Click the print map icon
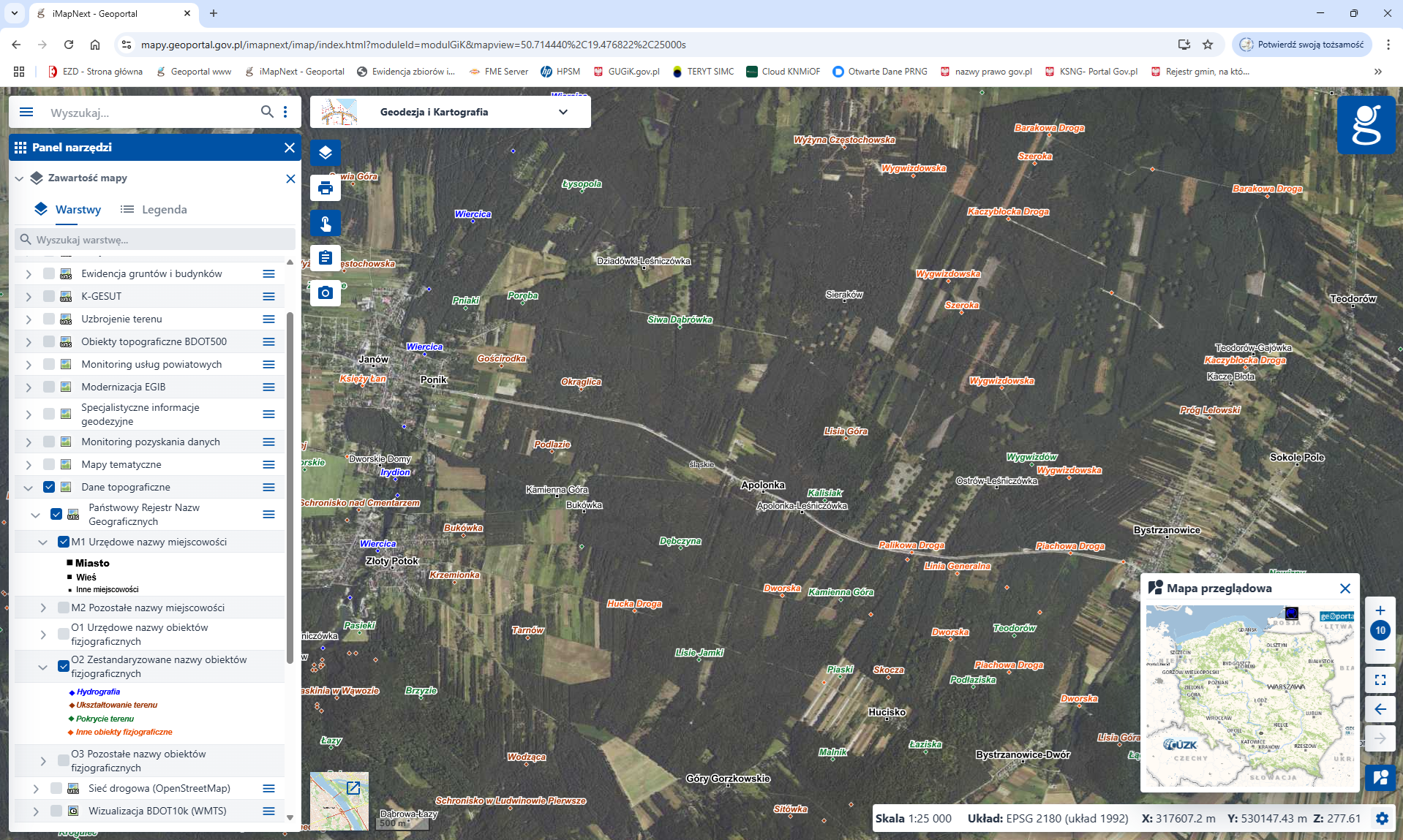The width and height of the screenshot is (1403, 840). (326, 189)
